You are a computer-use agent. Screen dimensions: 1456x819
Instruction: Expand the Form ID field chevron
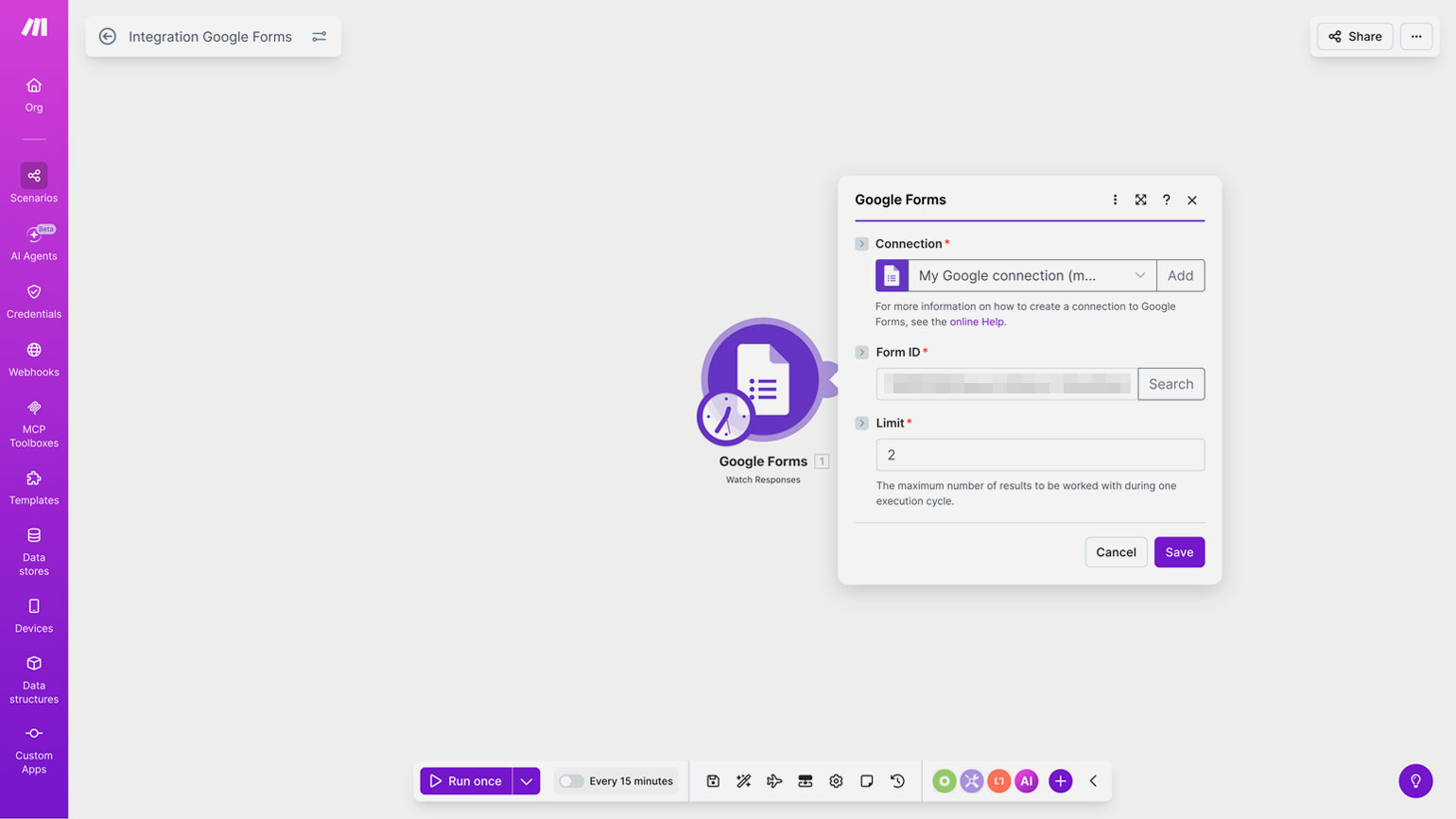(861, 352)
